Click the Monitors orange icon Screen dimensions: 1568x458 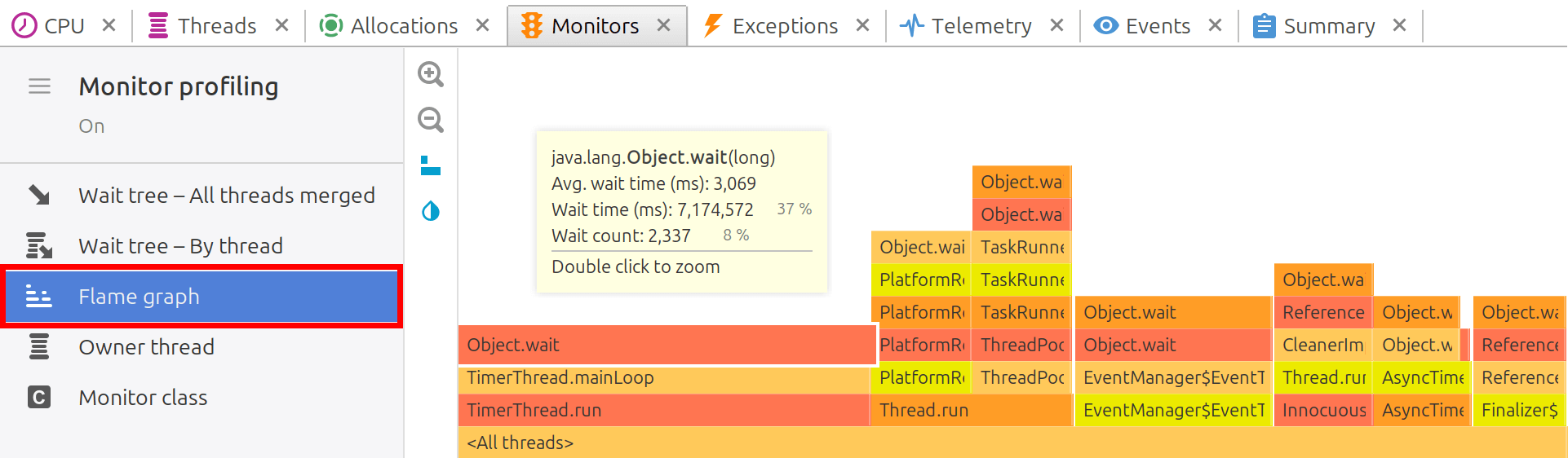point(531,26)
